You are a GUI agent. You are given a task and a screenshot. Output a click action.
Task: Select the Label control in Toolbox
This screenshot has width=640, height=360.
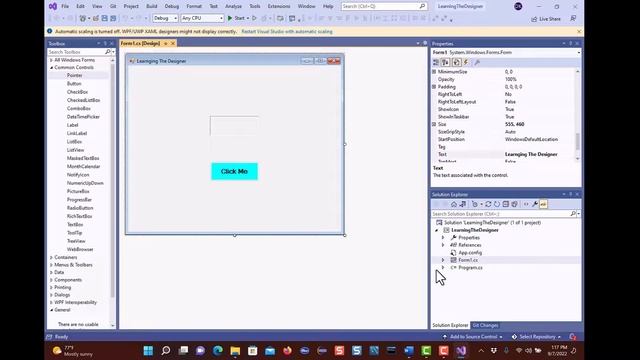[x=72, y=125]
